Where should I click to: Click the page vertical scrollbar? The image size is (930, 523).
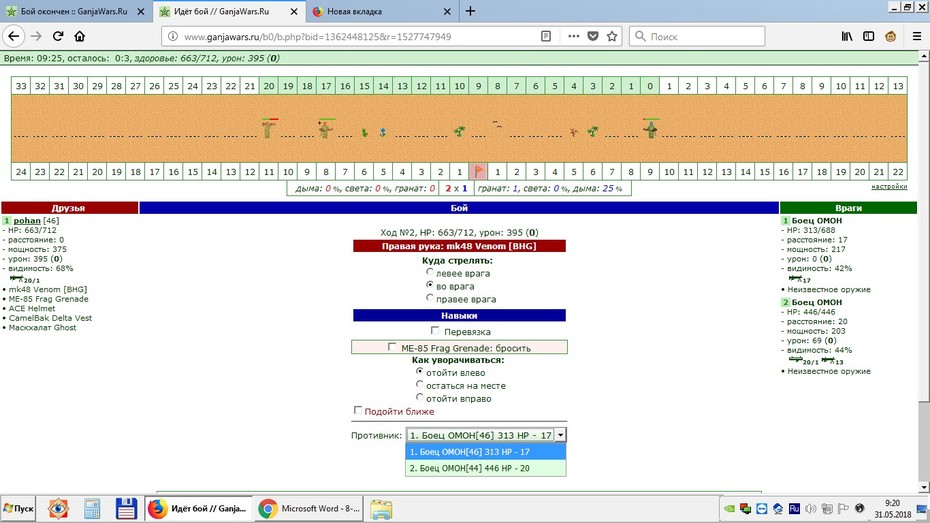click(x=923, y=272)
